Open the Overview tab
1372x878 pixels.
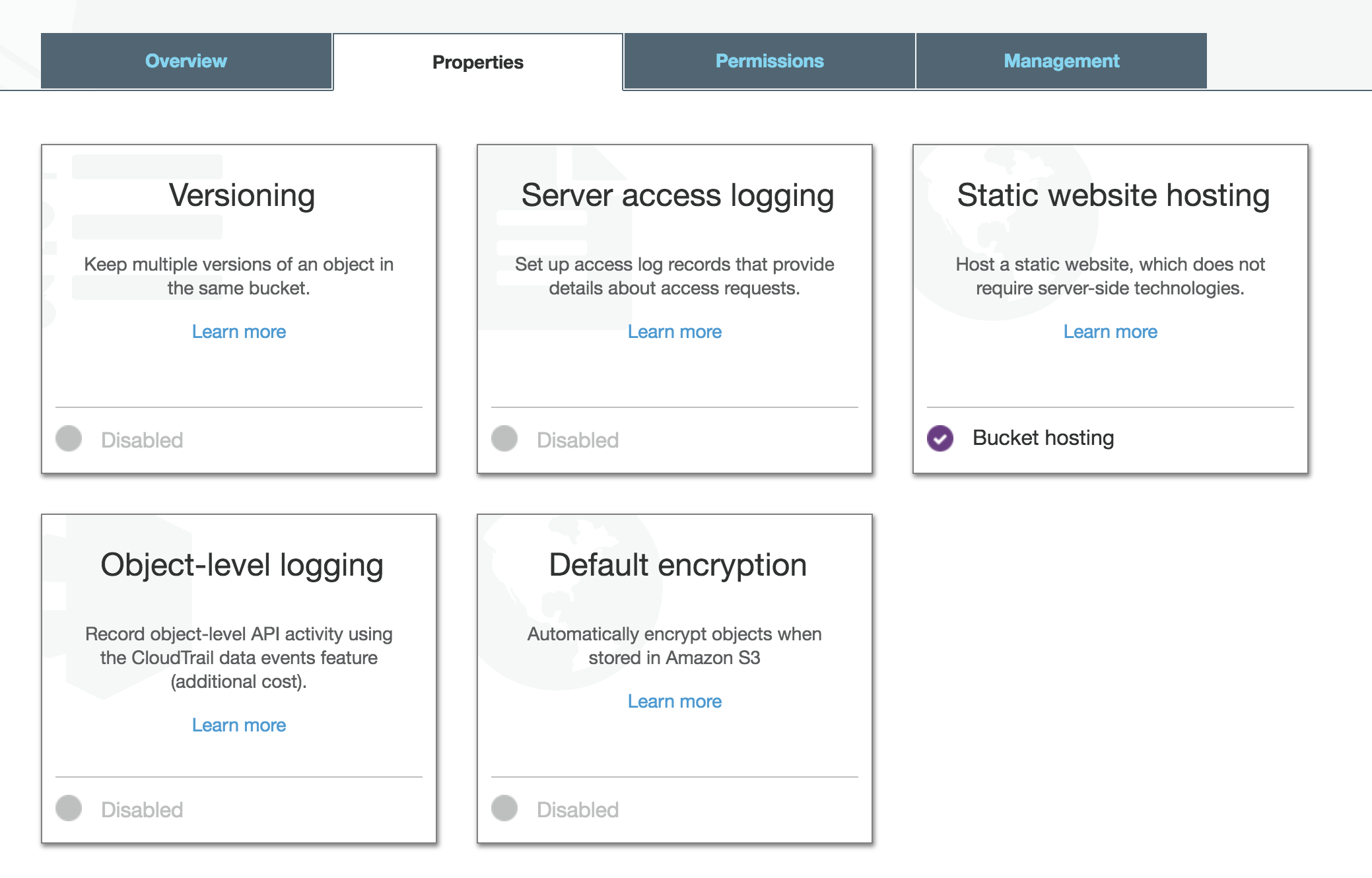[x=186, y=61]
